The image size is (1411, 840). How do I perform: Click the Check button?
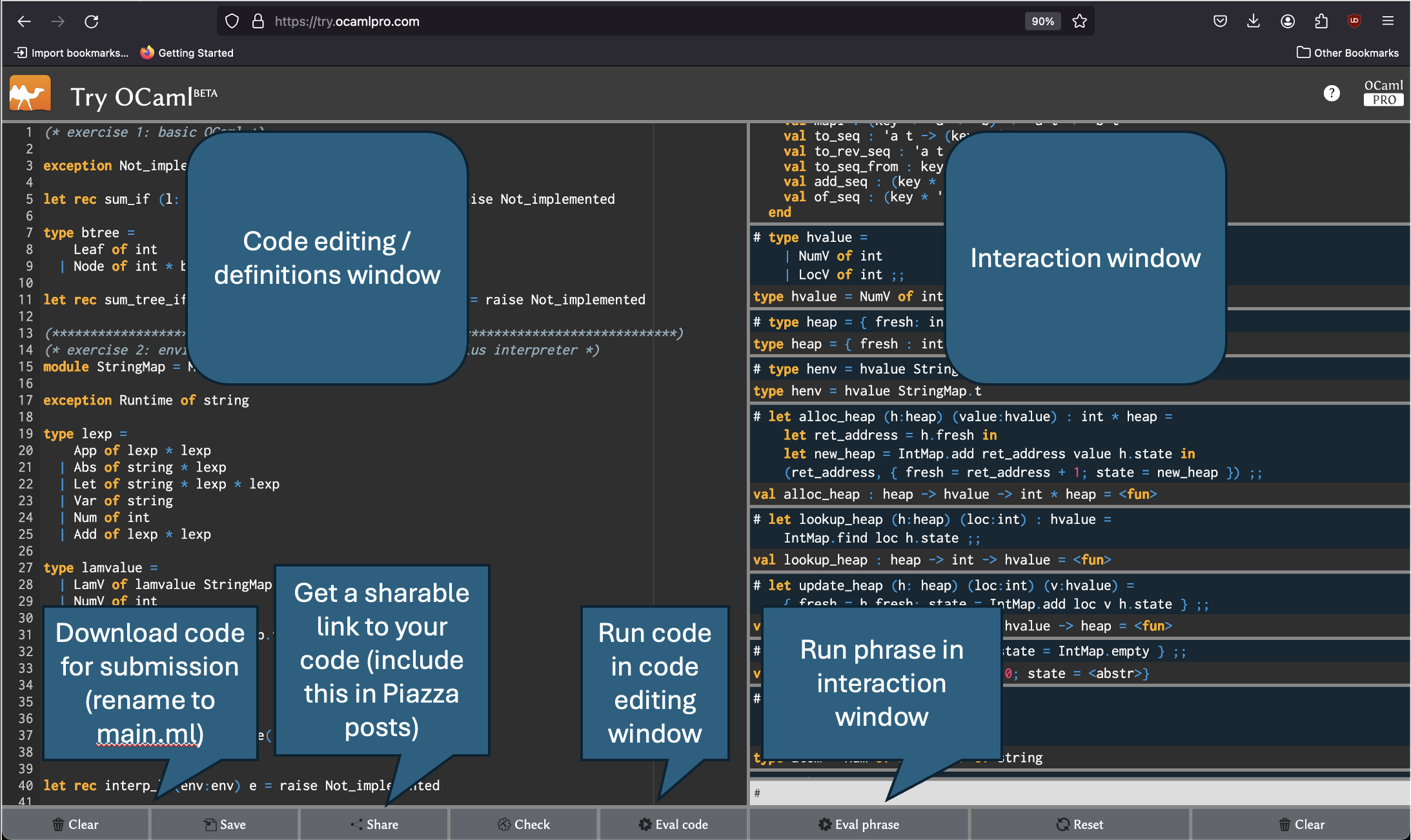click(523, 825)
